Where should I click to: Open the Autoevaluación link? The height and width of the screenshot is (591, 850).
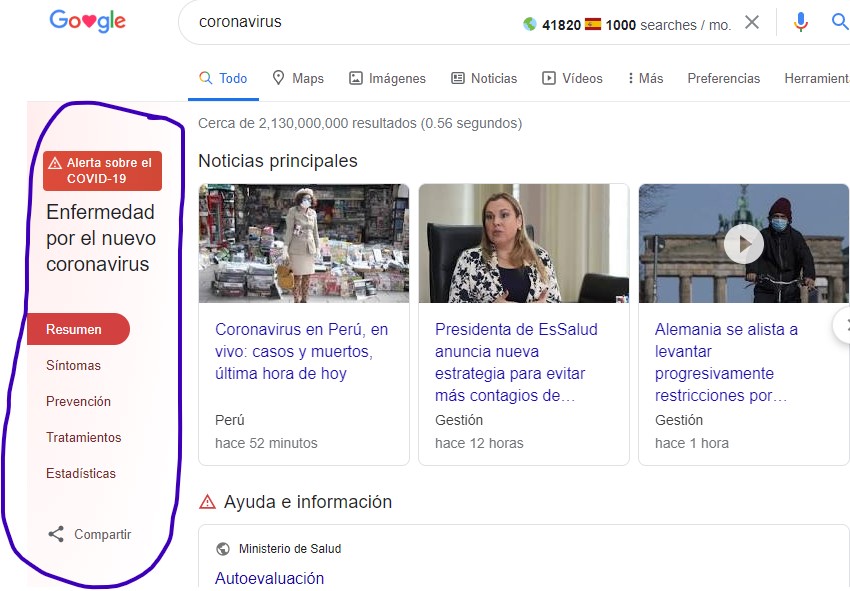[x=269, y=578]
